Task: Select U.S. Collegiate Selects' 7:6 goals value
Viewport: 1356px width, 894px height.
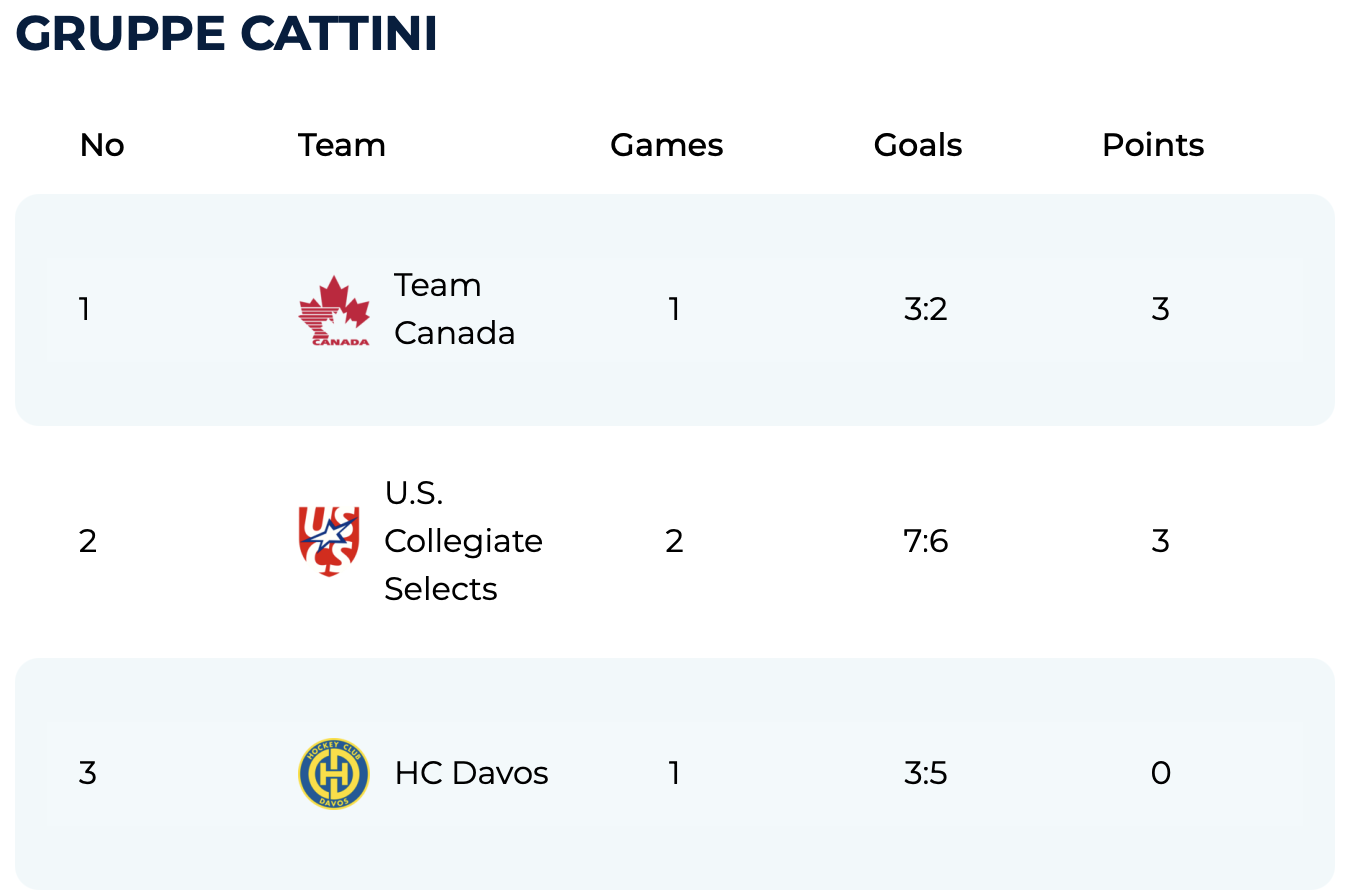Action: [x=925, y=541]
